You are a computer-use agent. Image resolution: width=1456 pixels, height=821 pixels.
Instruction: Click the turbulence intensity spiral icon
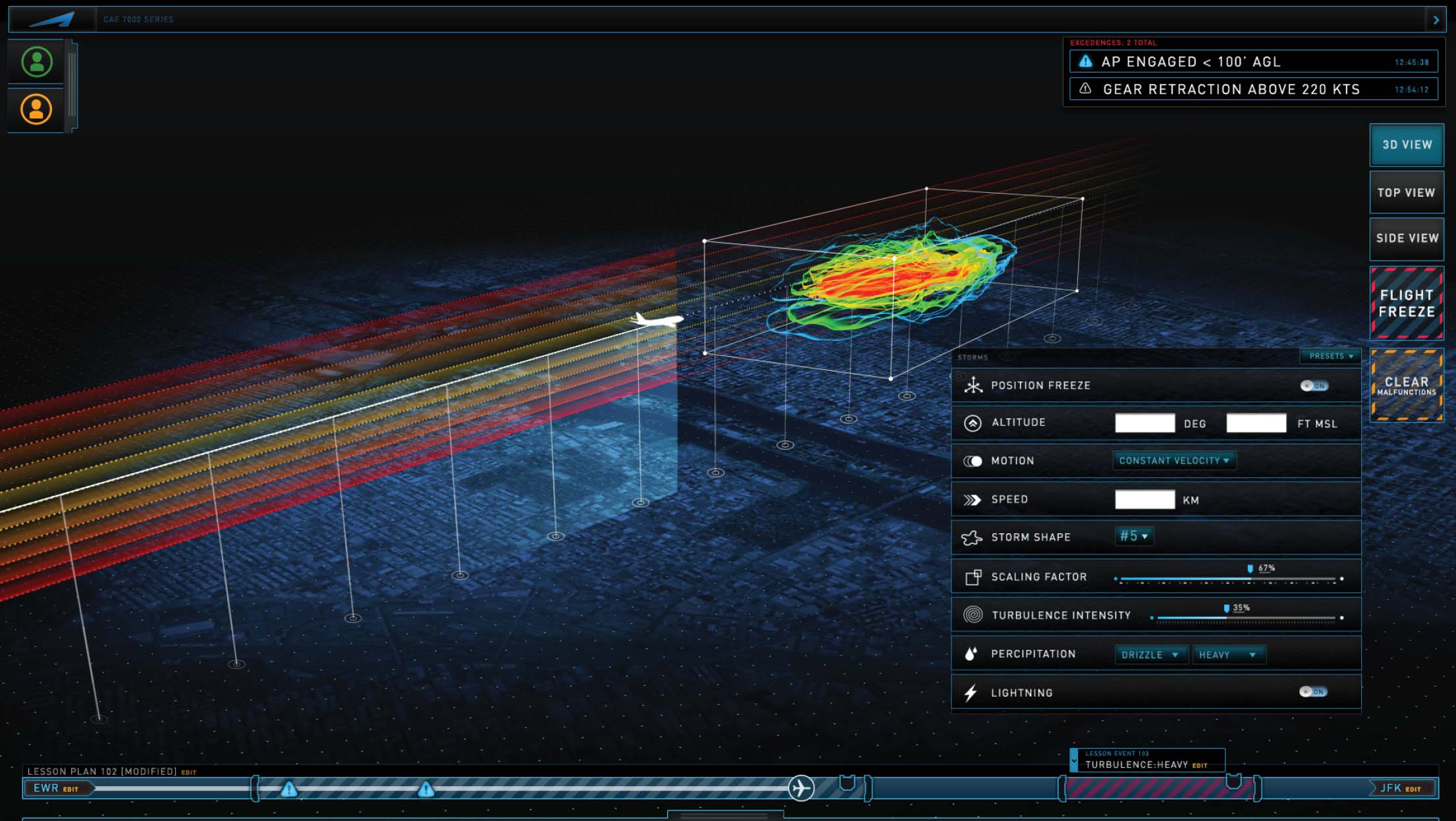tap(973, 615)
